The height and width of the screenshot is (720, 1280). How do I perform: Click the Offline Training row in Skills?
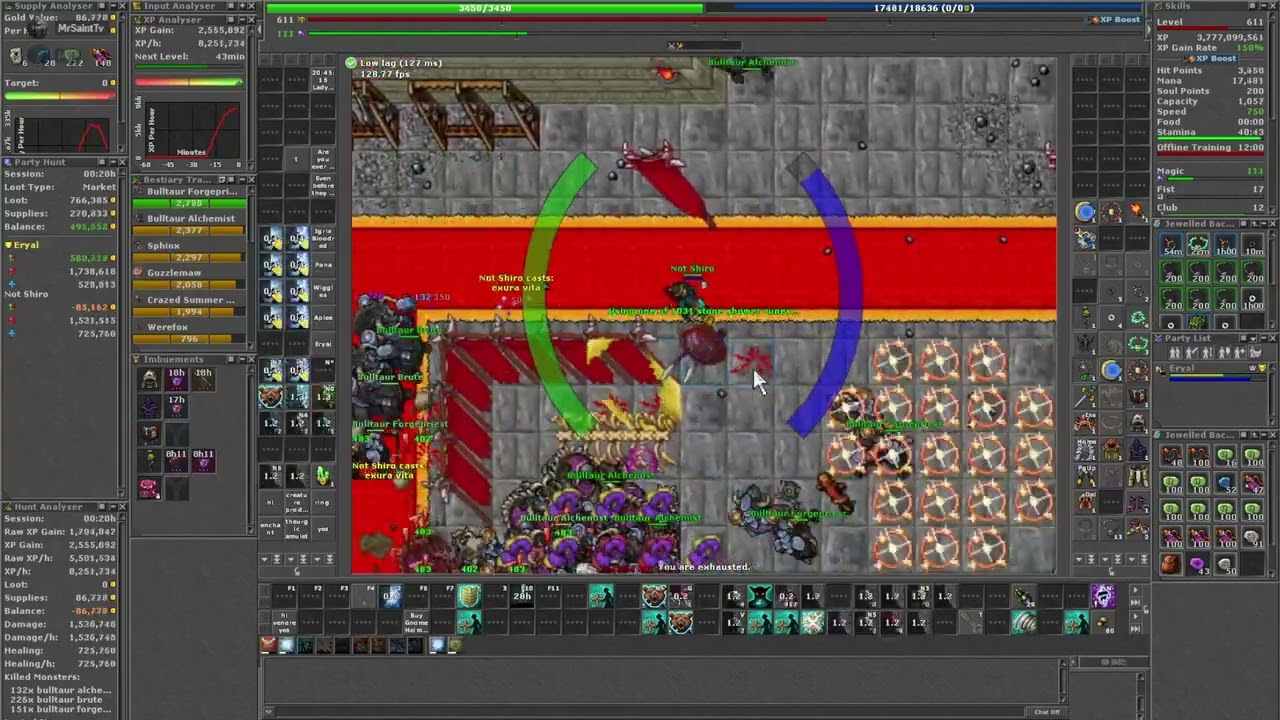point(1211,148)
